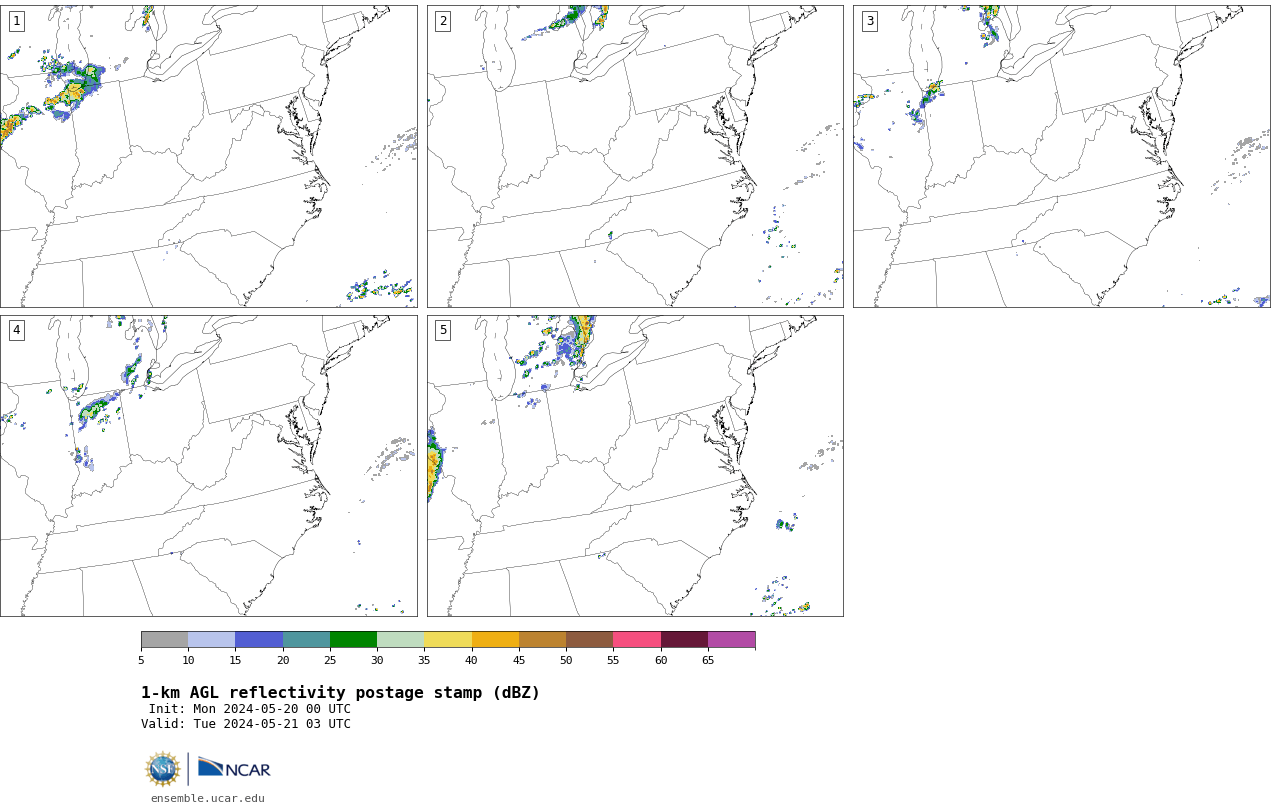Click the maroon 60-65 dBZ swatch

(684, 640)
